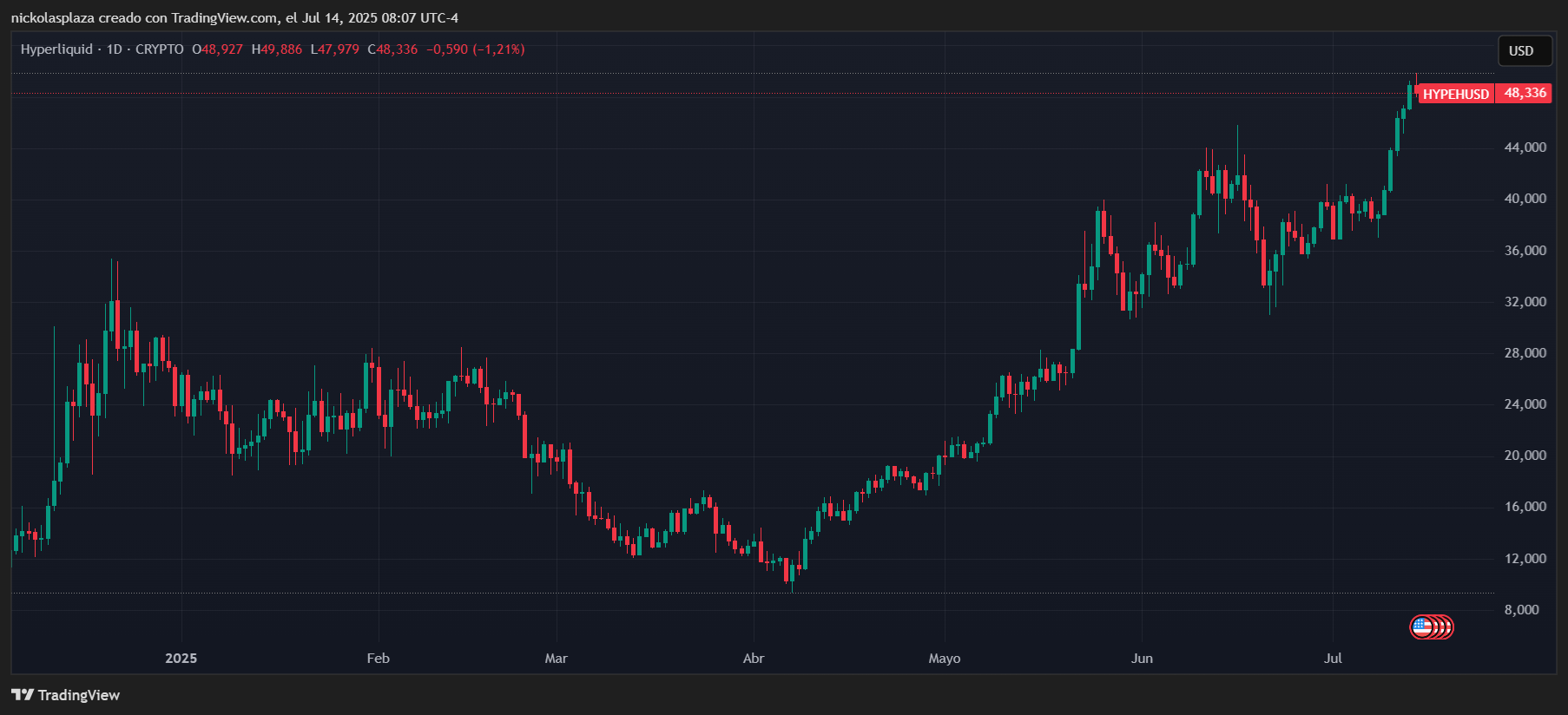Click the 12,000 price axis label

tap(1525, 559)
